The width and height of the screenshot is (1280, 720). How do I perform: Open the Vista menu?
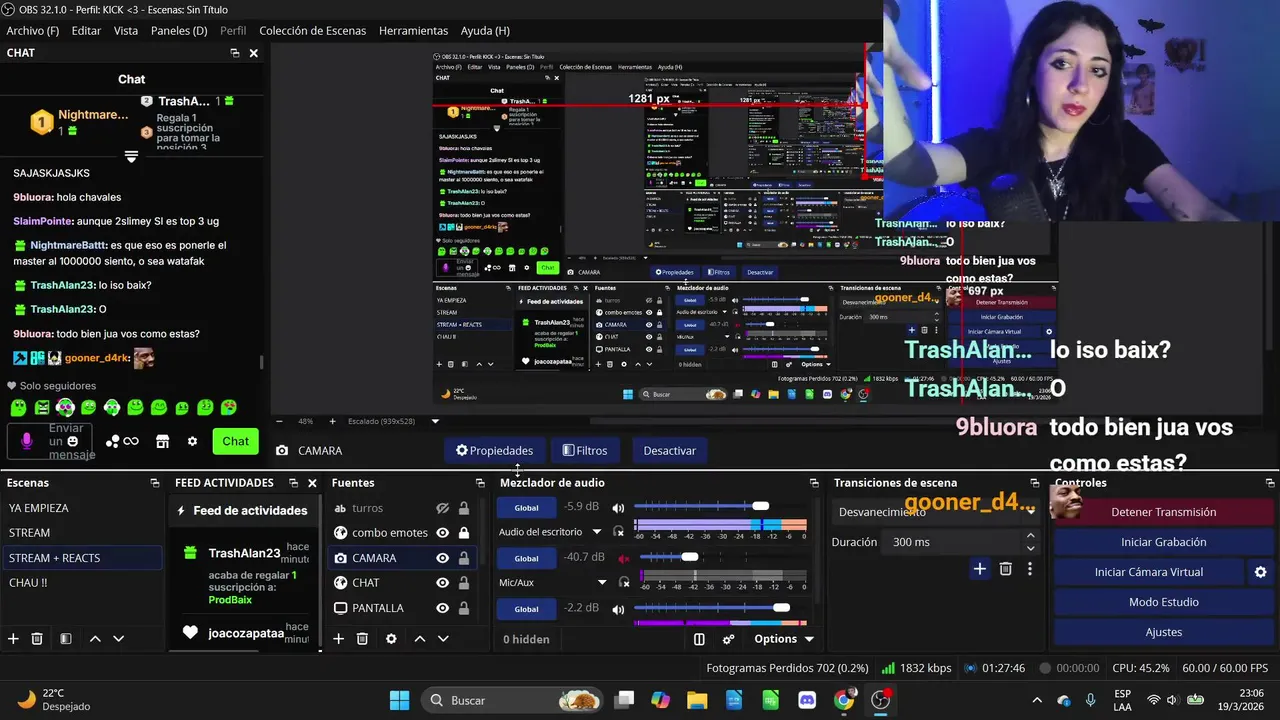(x=126, y=31)
